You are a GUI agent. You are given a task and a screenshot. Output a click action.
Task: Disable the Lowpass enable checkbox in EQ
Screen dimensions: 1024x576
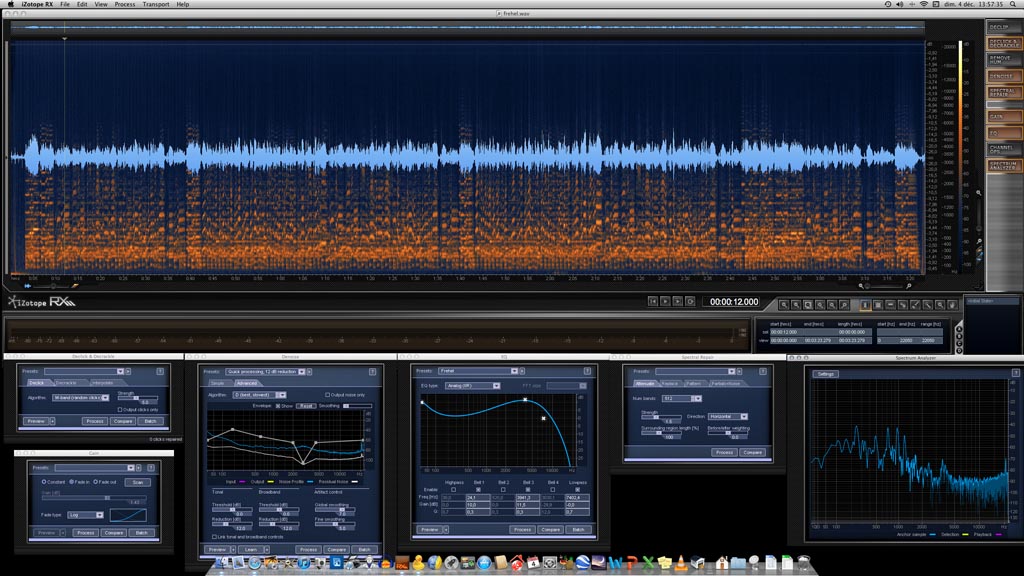point(577,489)
